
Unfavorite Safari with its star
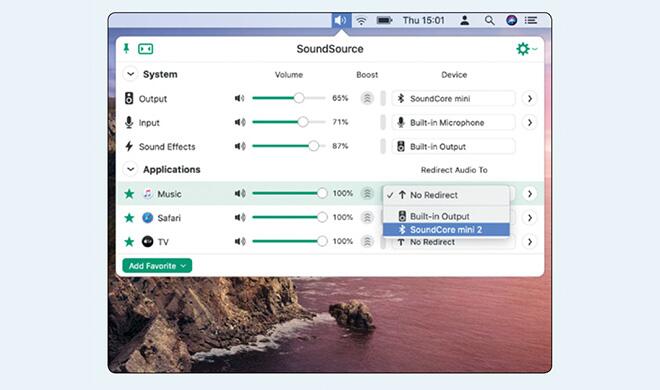(x=129, y=218)
